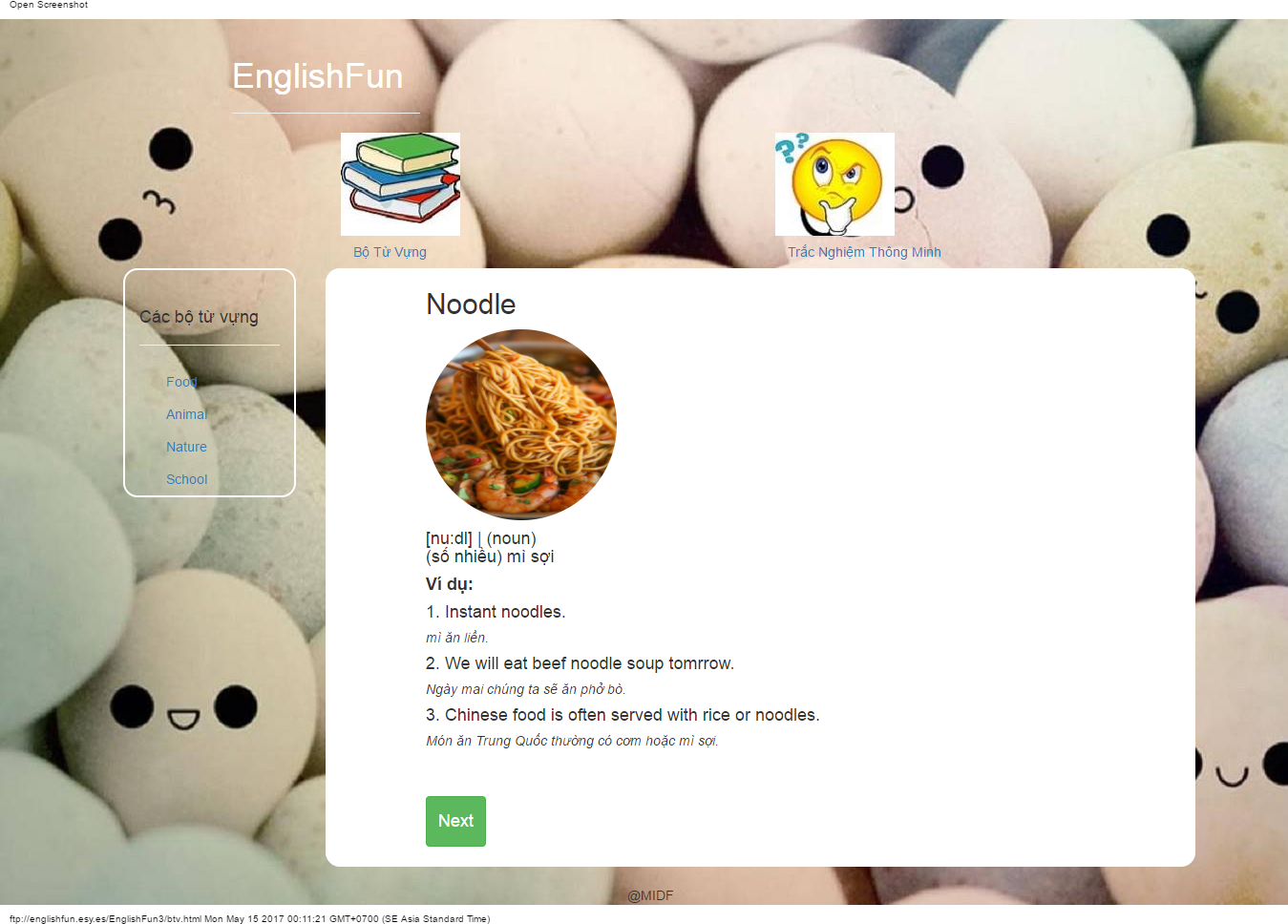Select the Animal vocabulary set
The width and height of the screenshot is (1288, 924).
point(186,414)
